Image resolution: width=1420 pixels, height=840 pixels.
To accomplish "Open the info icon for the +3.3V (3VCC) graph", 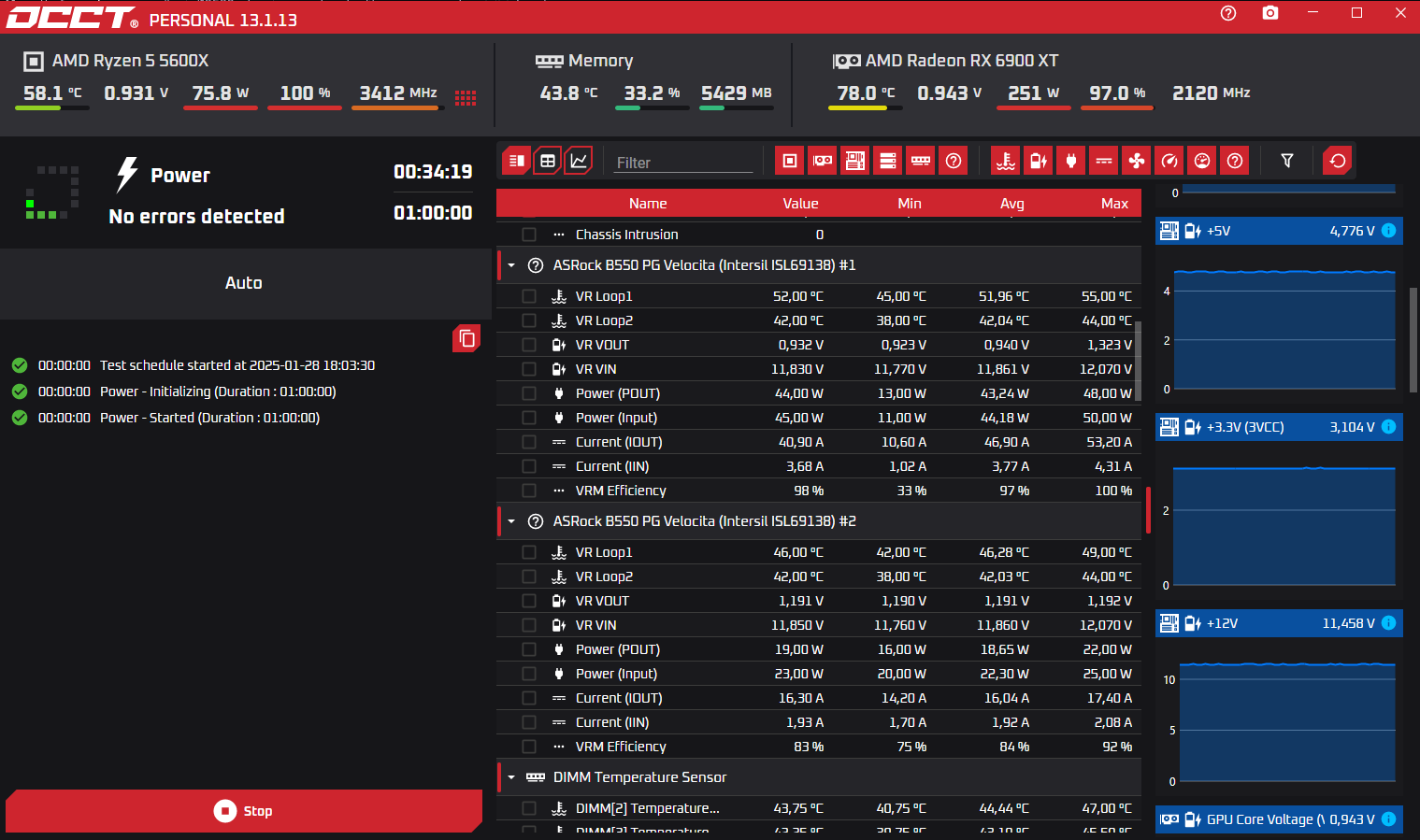I will click(1389, 427).
